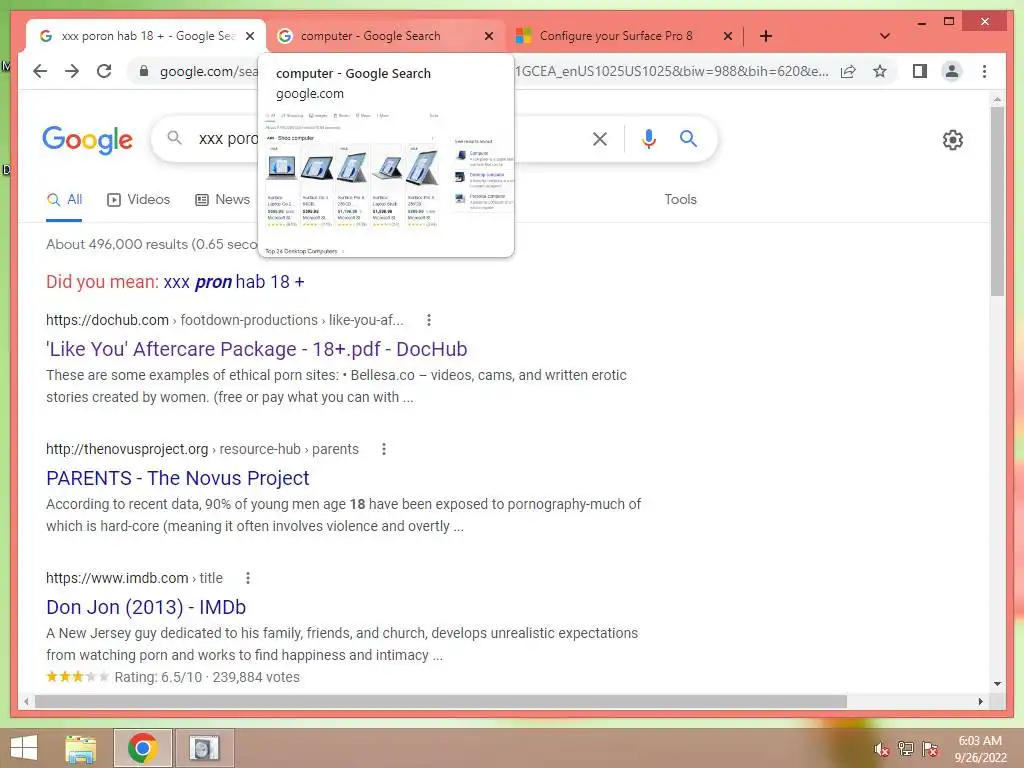The width and height of the screenshot is (1024, 768).
Task: Click the horizontal scrollbar left arrow
Action: [26, 701]
